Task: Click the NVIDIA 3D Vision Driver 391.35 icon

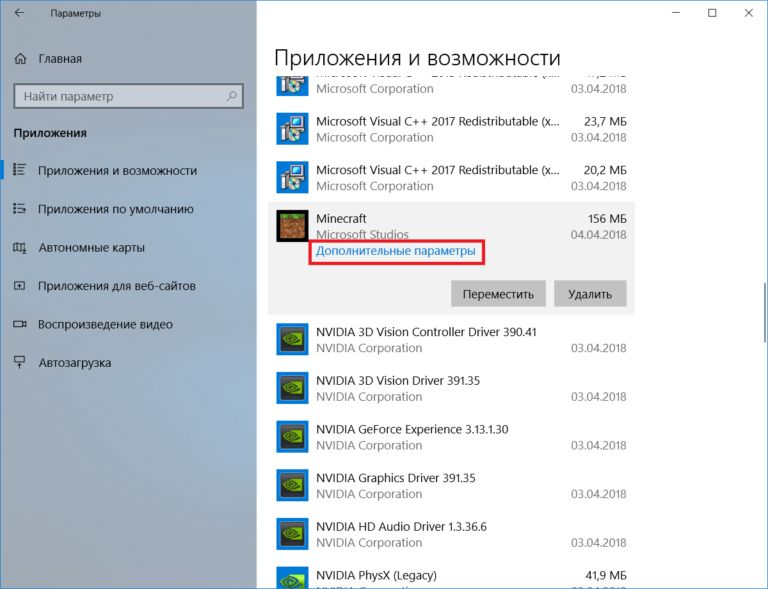Action: tap(292, 388)
